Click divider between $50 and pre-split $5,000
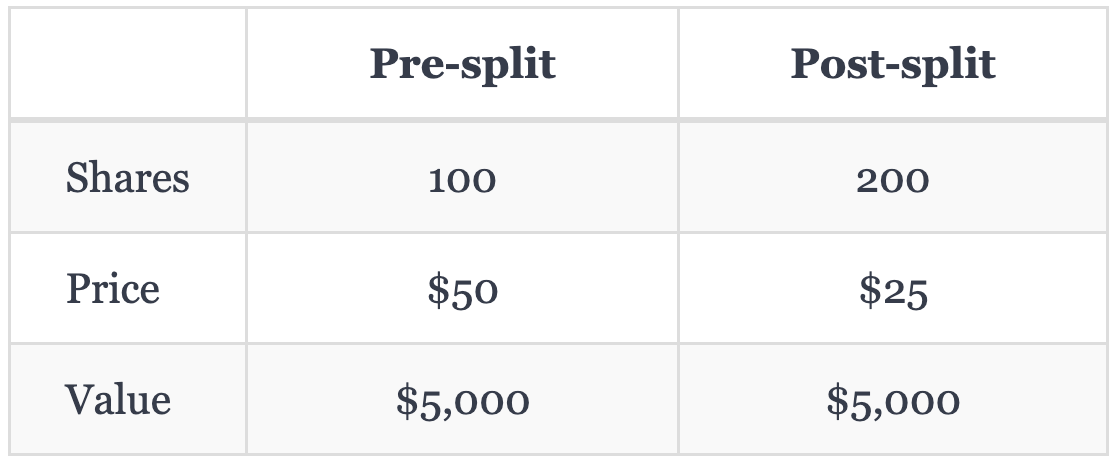Viewport: 1116px width, 462px height. [x=463, y=343]
